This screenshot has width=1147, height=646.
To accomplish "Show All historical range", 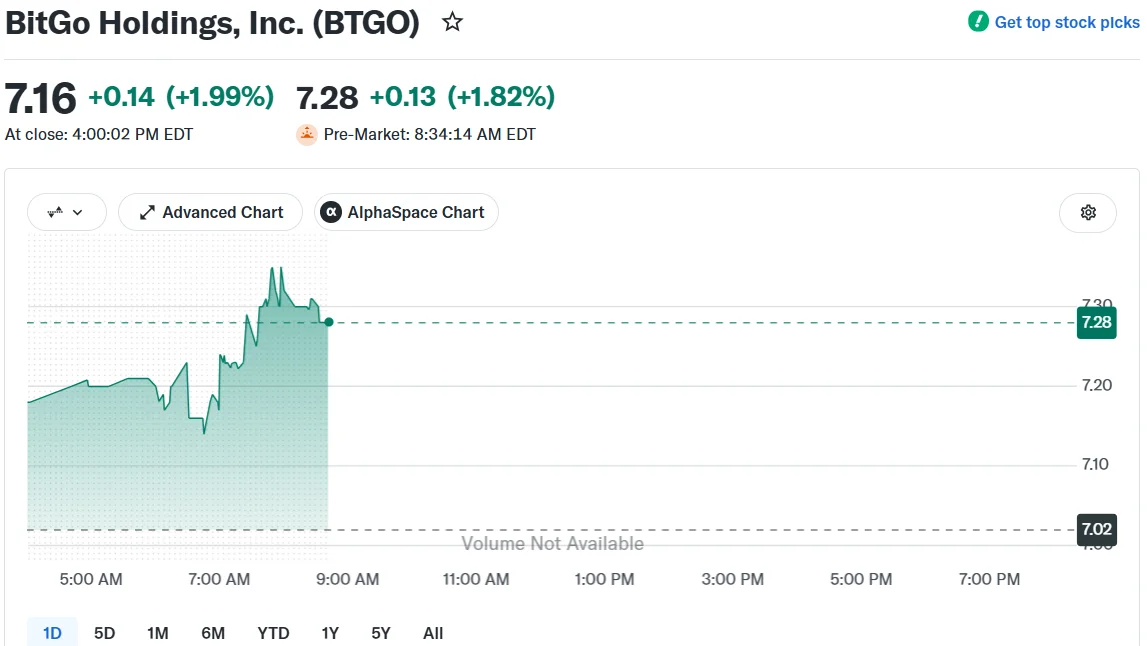I will (x=433, y=633).
